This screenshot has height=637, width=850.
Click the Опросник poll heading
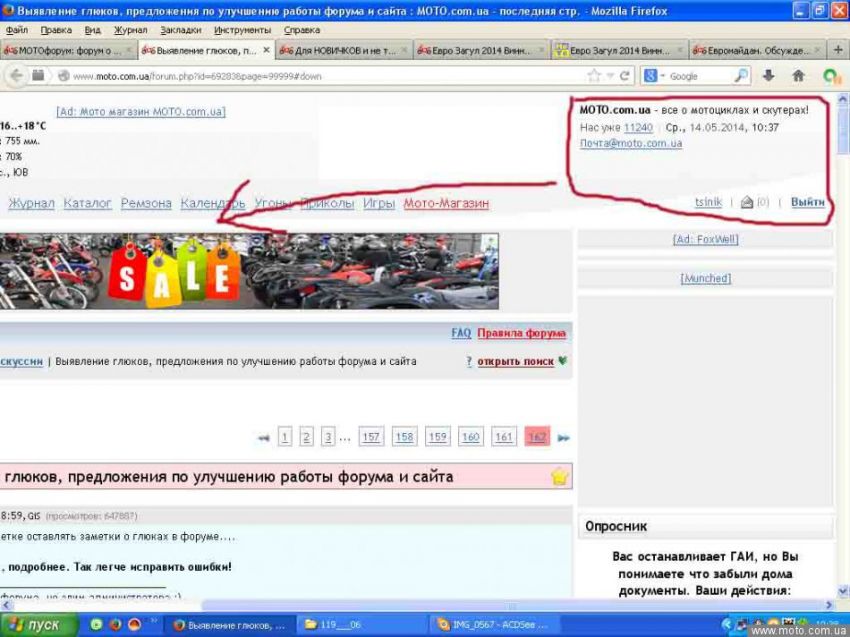pos(616,526)
